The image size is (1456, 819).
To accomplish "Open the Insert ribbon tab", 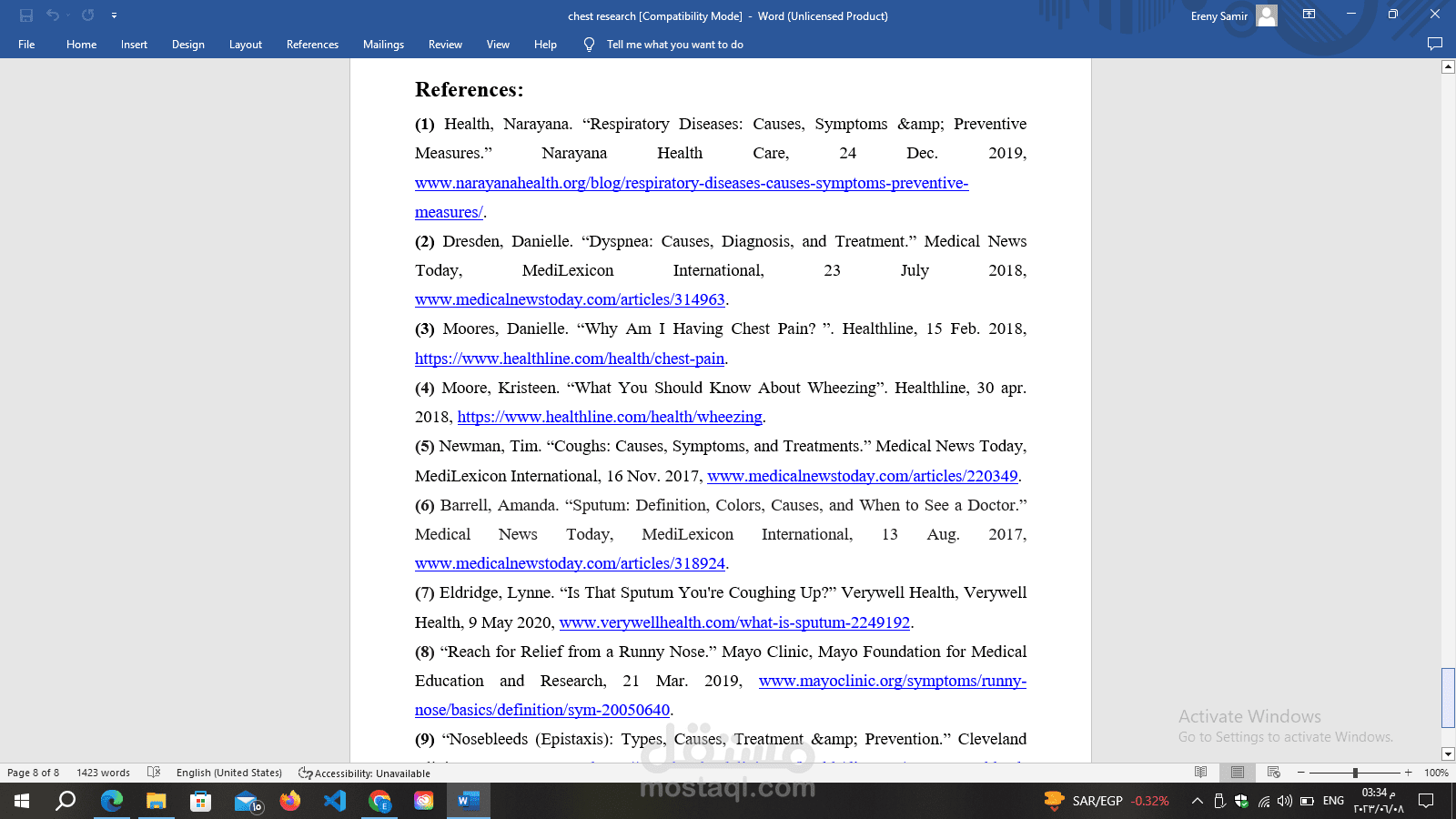I will [134, 45].
